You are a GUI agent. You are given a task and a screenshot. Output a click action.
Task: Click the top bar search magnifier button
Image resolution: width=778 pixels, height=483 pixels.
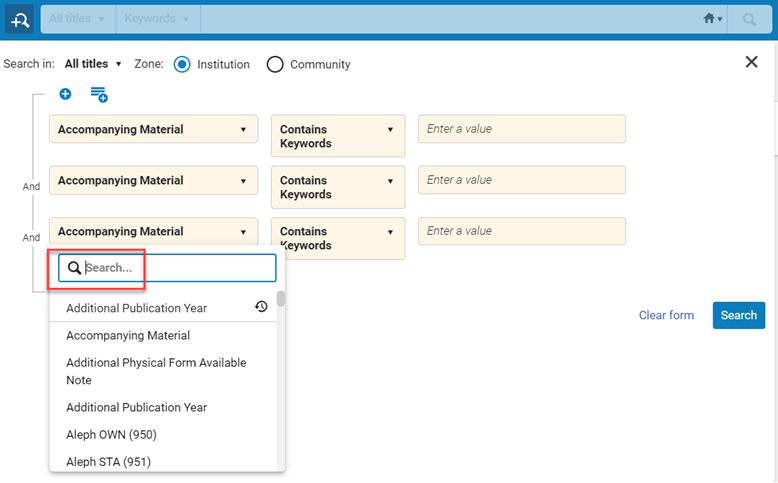click(x=749, y=19)
